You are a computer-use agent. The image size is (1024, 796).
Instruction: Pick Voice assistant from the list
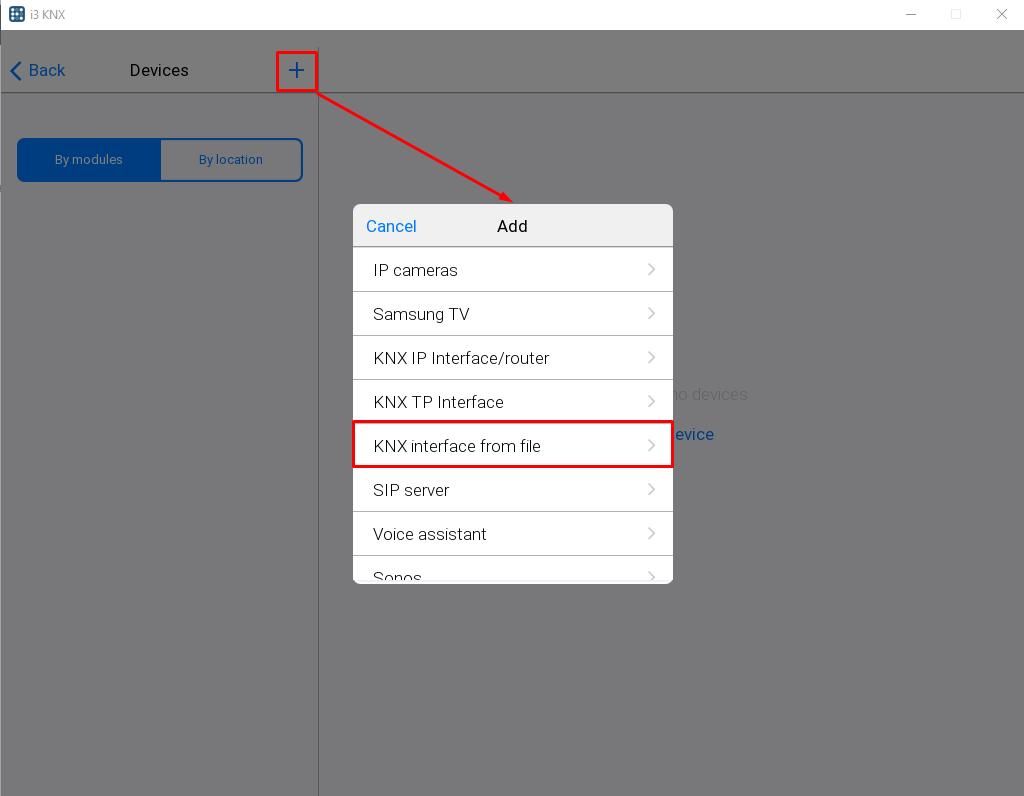point(430,534)
